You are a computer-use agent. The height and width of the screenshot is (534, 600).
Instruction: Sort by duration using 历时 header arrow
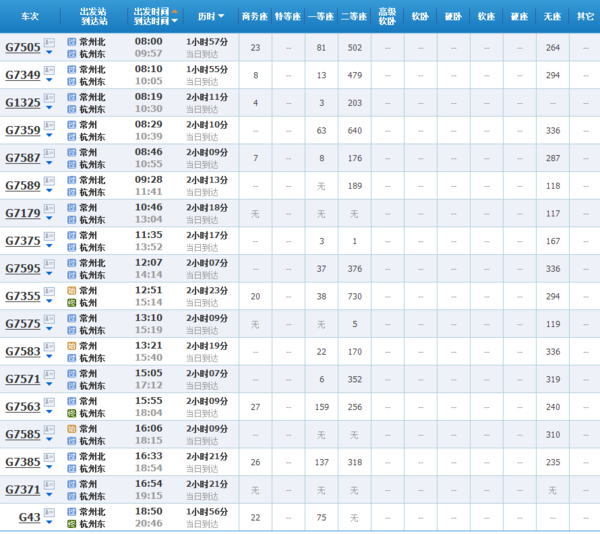[x=220, y=17]
